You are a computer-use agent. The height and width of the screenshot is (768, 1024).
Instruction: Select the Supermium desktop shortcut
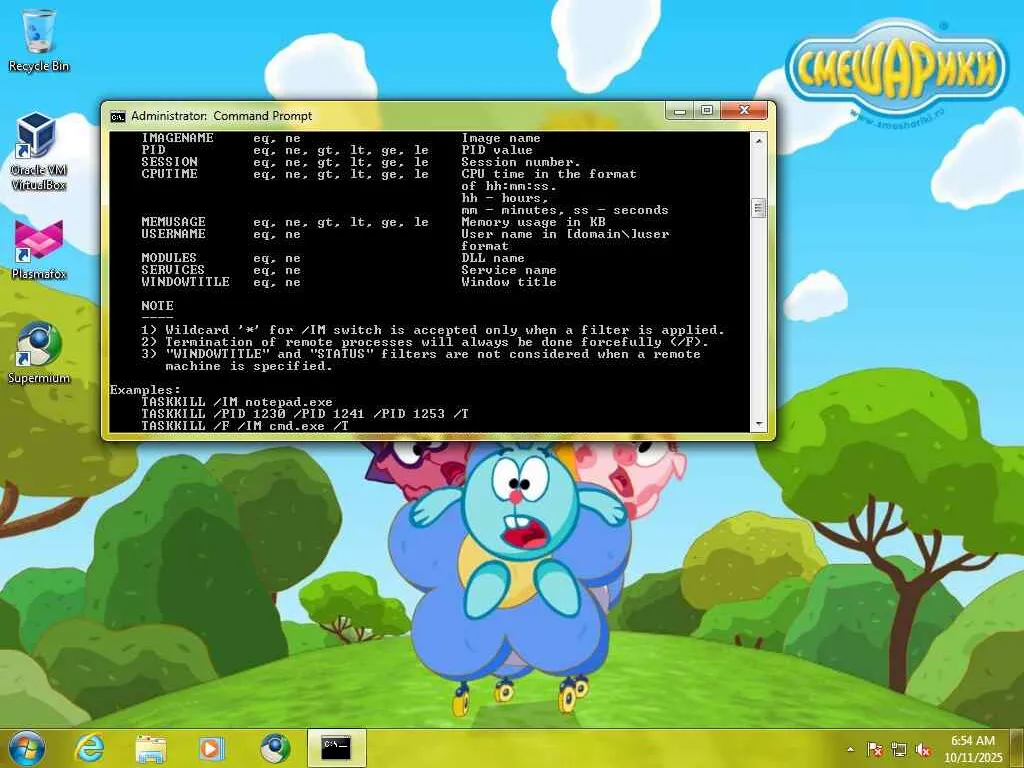tap(39, 353)
